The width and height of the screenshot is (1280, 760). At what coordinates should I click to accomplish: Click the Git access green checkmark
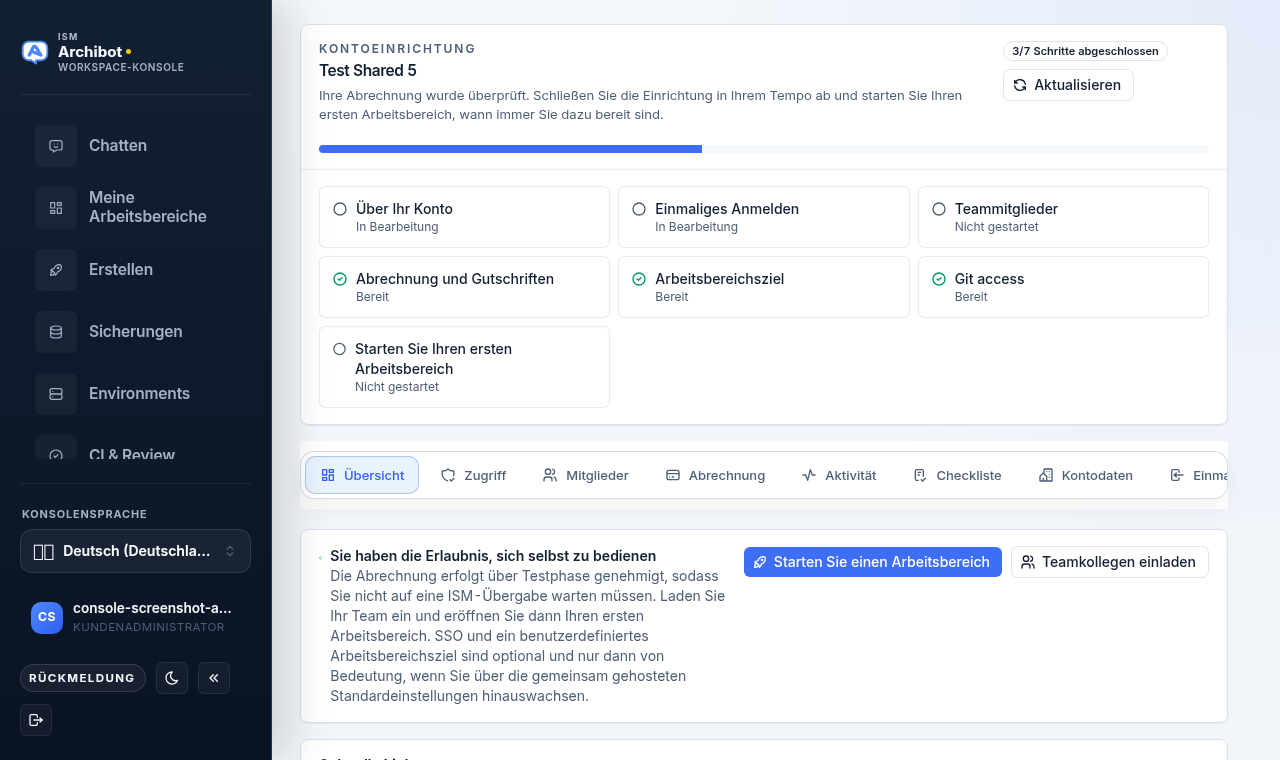939,279
